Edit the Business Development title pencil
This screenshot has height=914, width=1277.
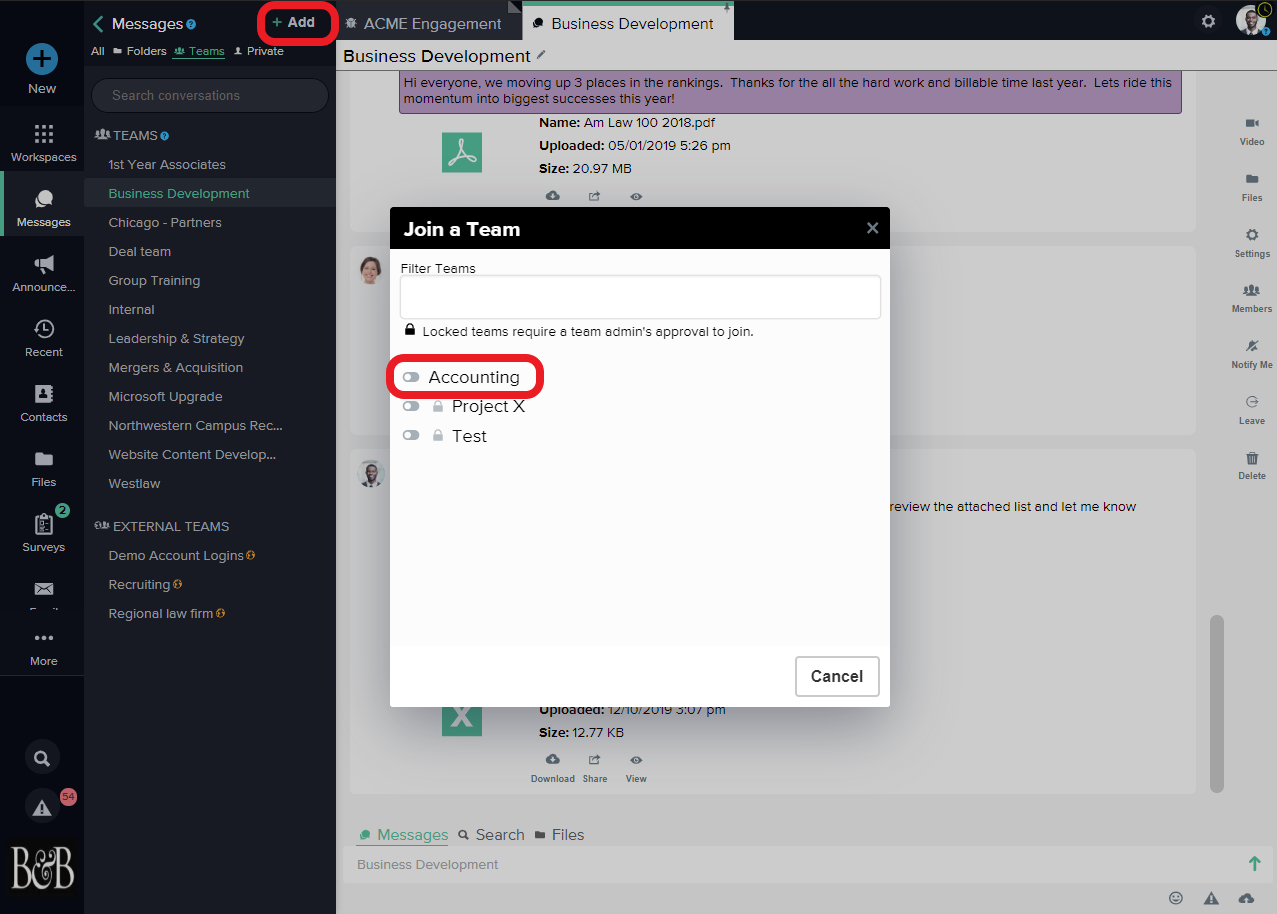(x=542, y=55)
